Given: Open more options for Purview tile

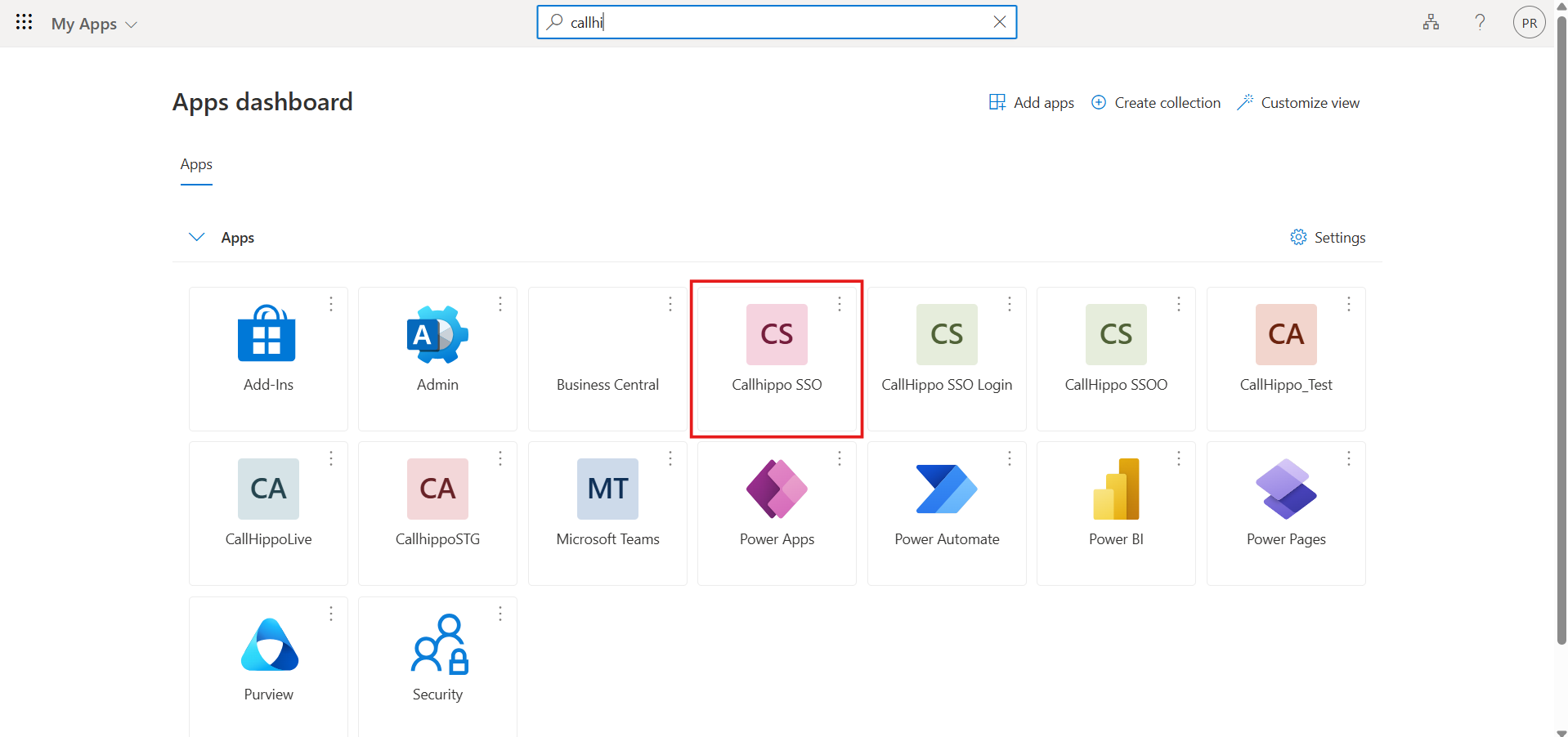Looking at the screenshot, I should (331, 614).
